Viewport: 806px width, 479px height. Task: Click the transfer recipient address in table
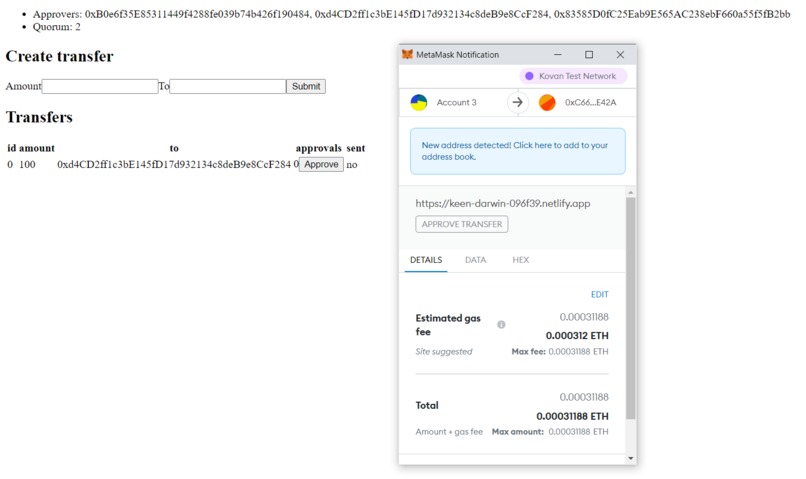(x=174, y=164)
